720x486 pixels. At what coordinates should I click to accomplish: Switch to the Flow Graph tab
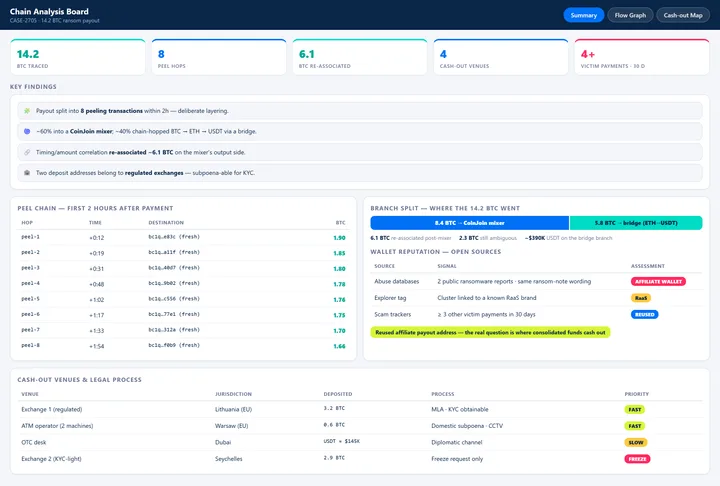[630, 15]
